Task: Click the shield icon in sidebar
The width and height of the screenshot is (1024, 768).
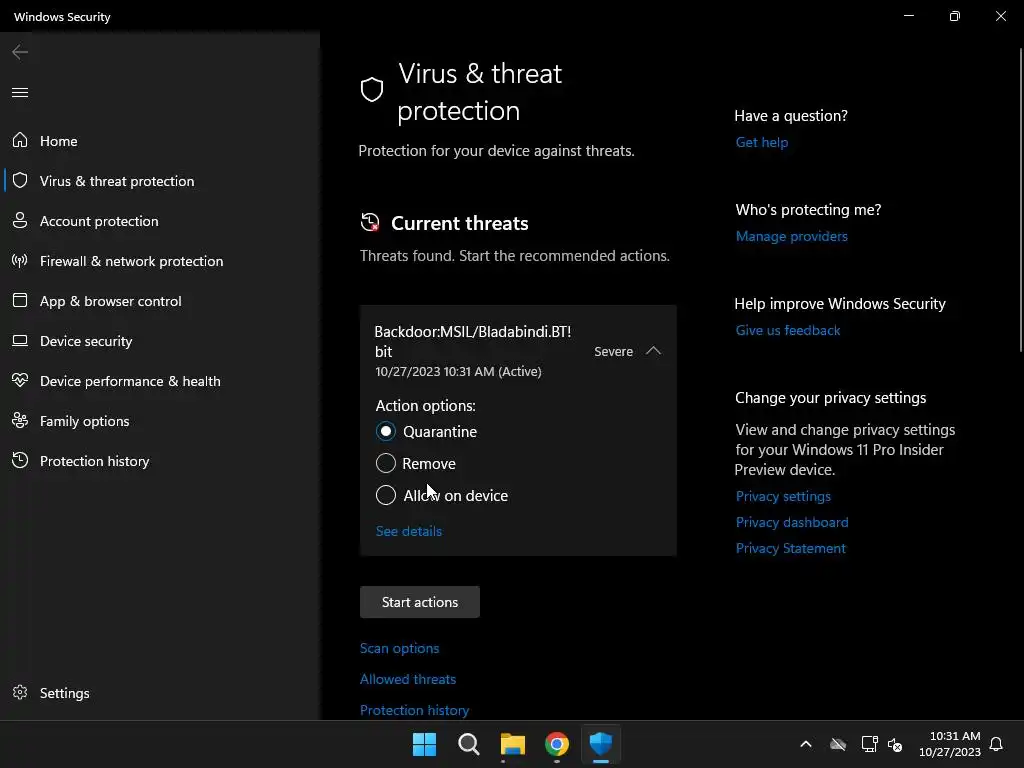Action: tap(20, 180)
